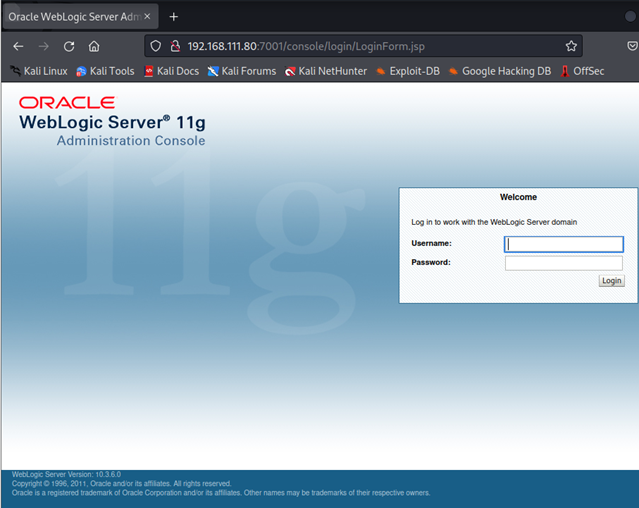Open tracking protection shield icon
The image size is (639, 508).
pos(156,46)
